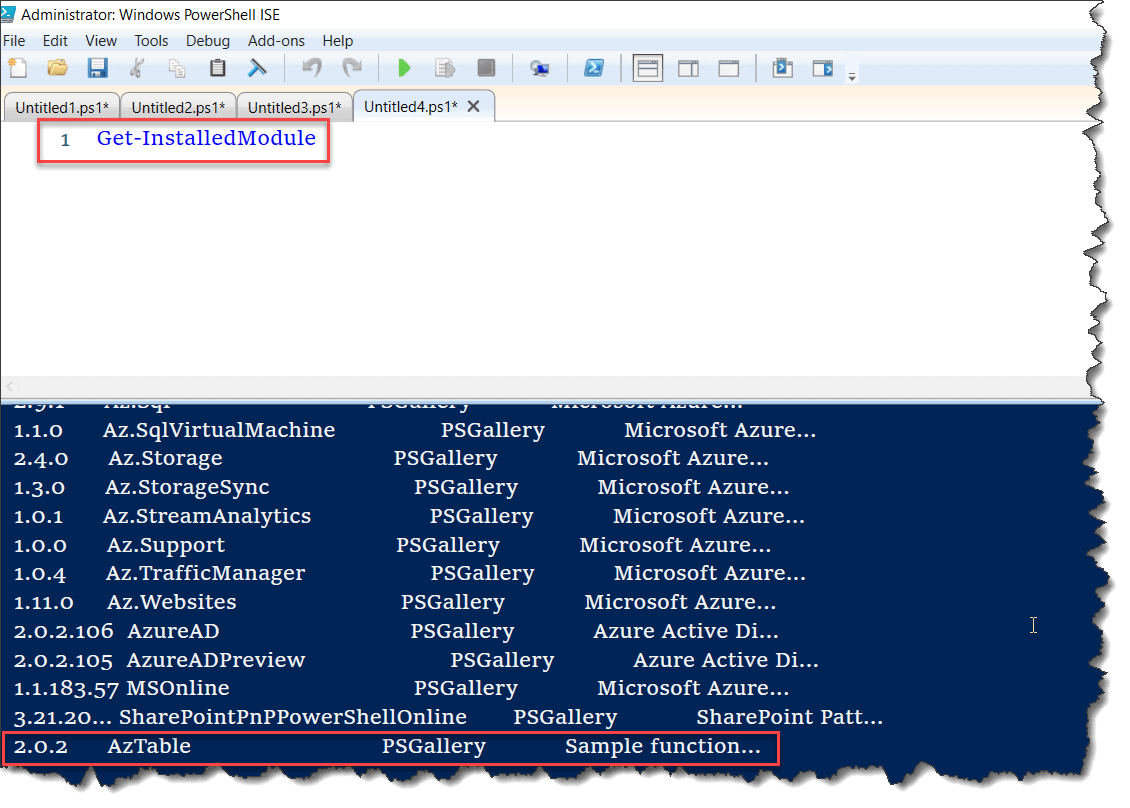Select Az.SqlVirtualMachine in console output
The height and width of the screenshot is (808, 1130).
pyautogui.click(x=219, y=430)
